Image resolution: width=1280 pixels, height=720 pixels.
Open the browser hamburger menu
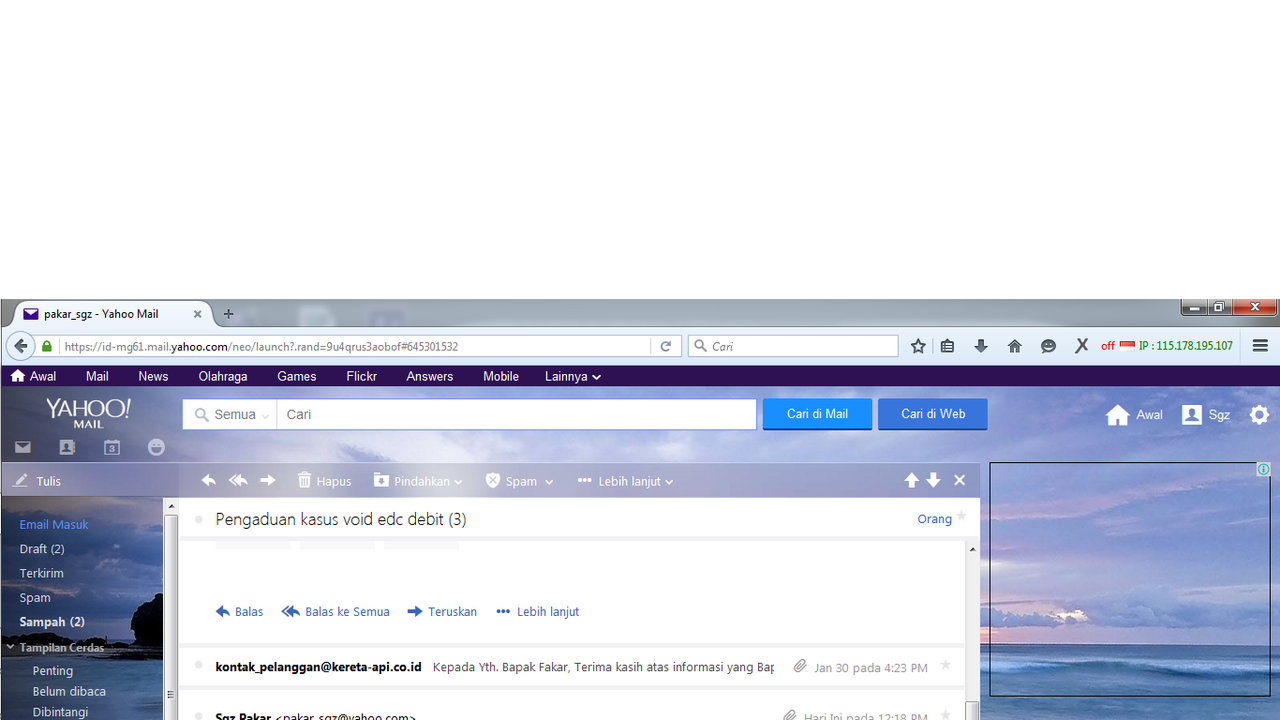pyautogui.click(x=1260, y=346)
